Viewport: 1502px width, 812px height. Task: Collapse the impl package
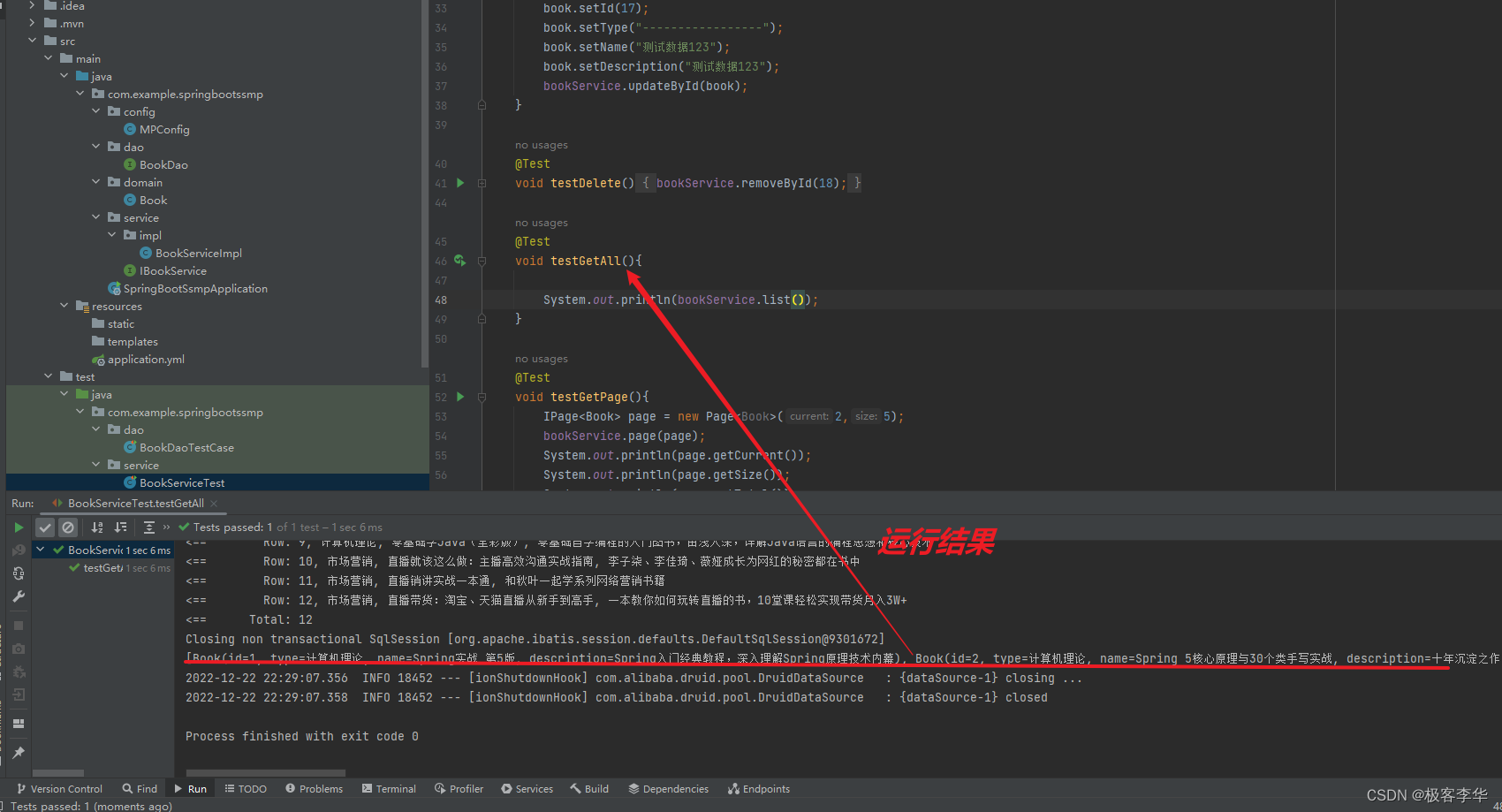[x=112, y=235]
